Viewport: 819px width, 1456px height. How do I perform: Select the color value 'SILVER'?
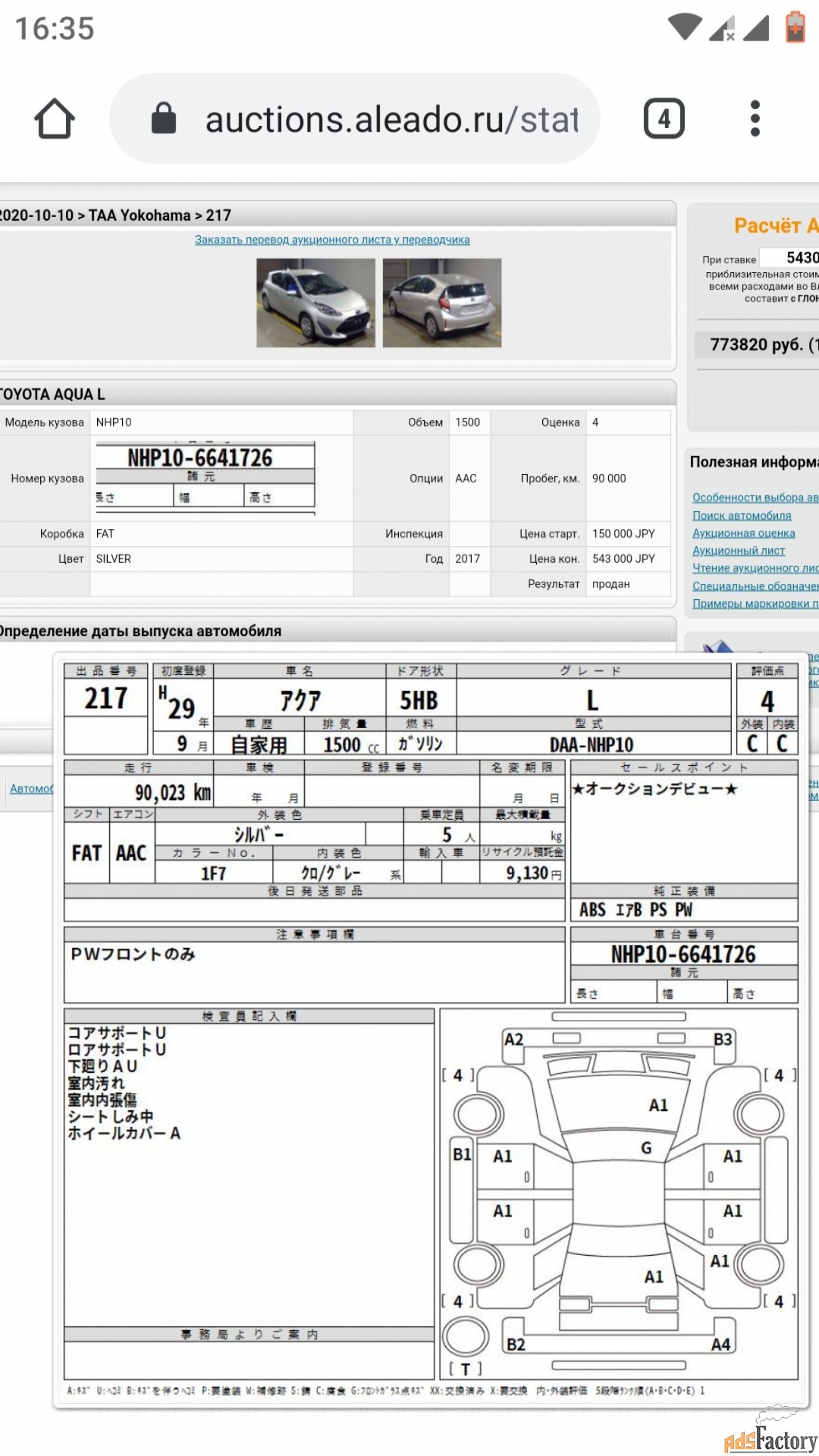click(114, 559)
